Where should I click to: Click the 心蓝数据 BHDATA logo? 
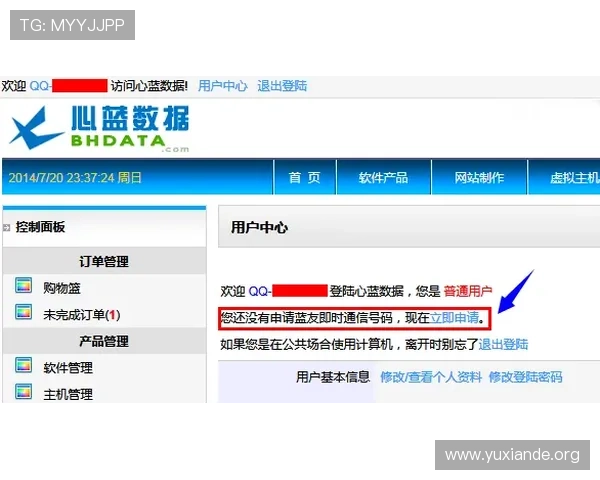pos(99,129)
